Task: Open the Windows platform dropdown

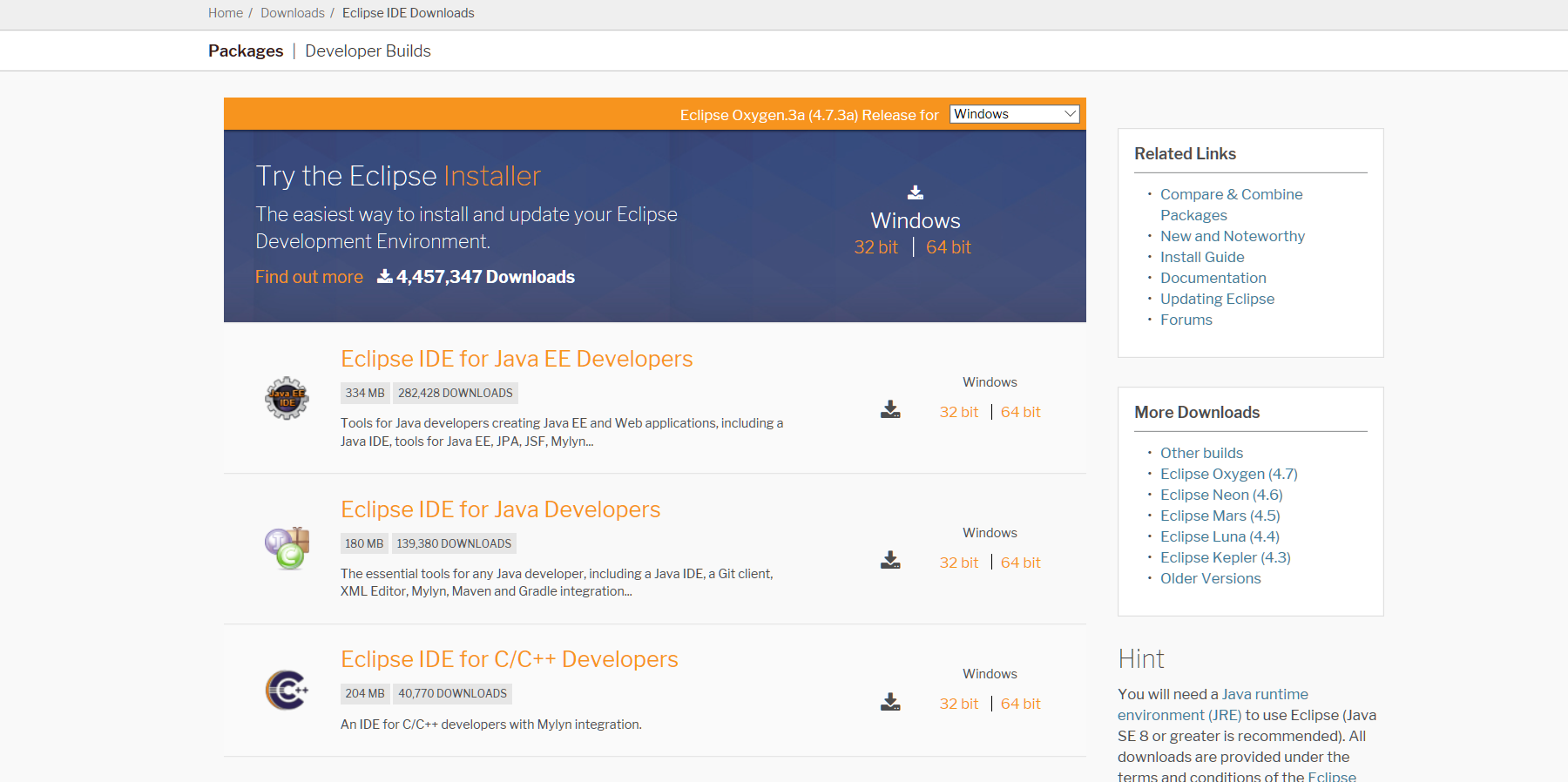Action: (1014, 114)
